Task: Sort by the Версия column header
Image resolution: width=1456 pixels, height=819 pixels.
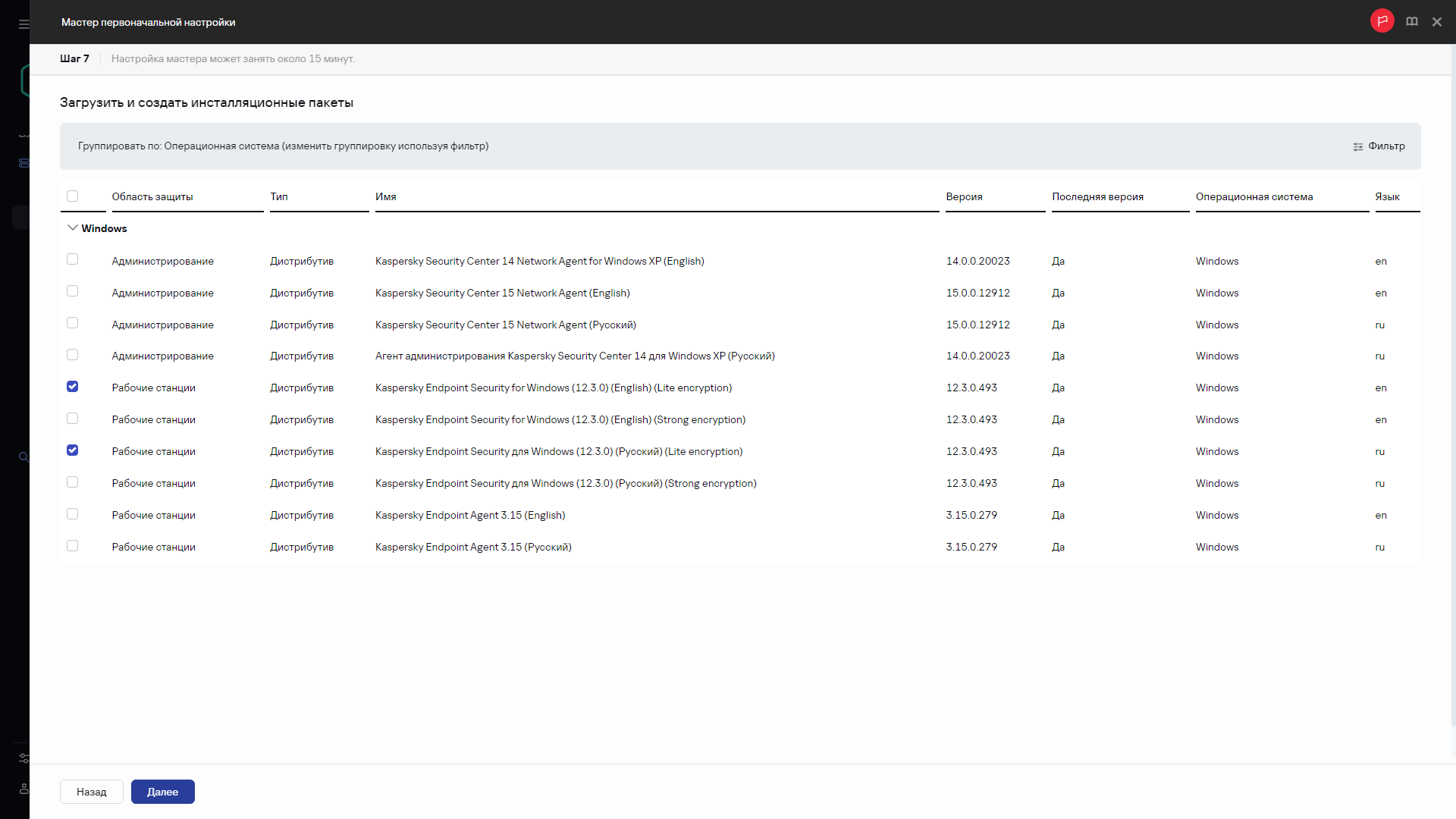Action: 964,196
